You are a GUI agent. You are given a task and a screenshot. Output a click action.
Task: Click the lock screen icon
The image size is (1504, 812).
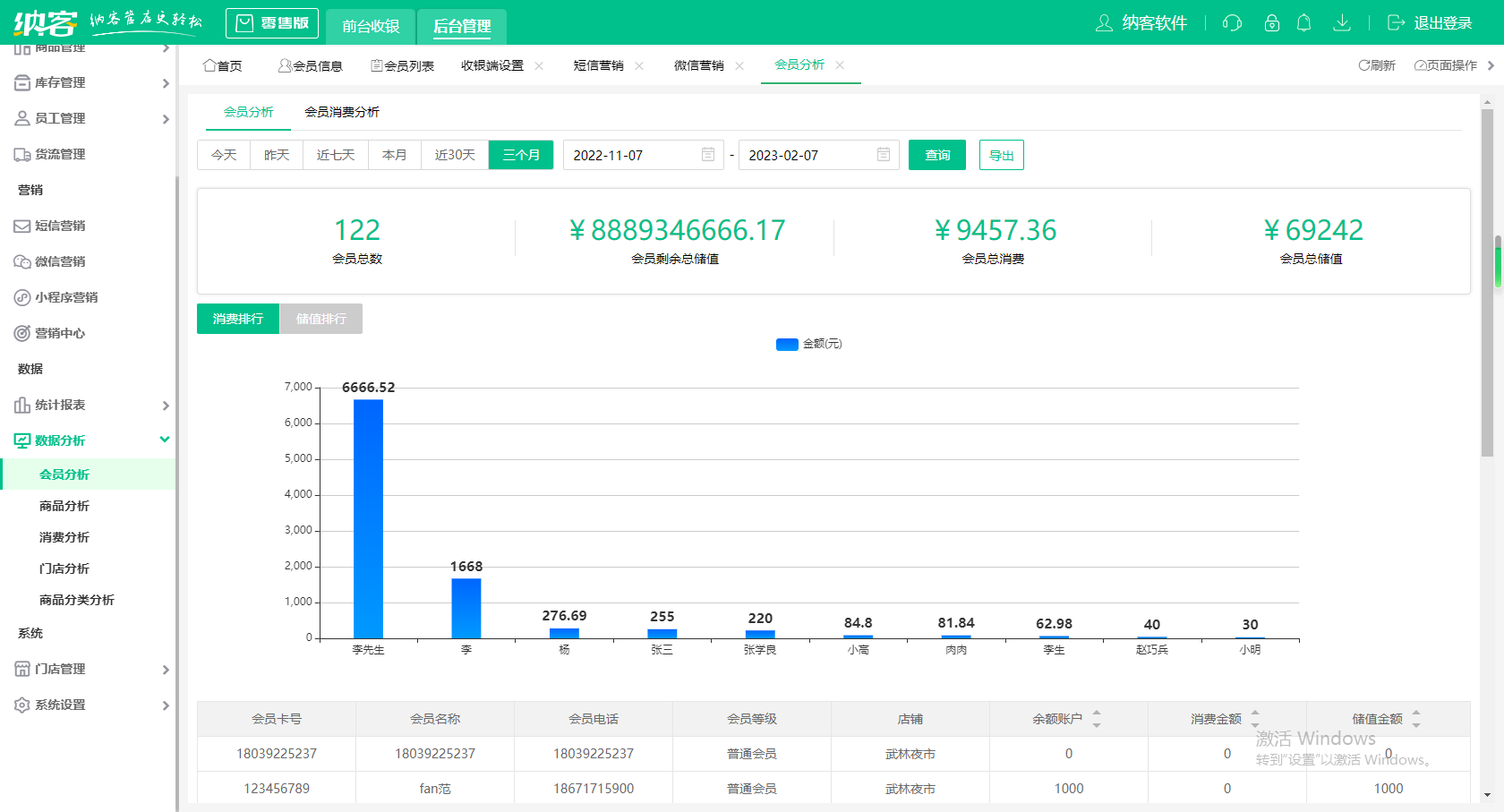coord(1271,23)
